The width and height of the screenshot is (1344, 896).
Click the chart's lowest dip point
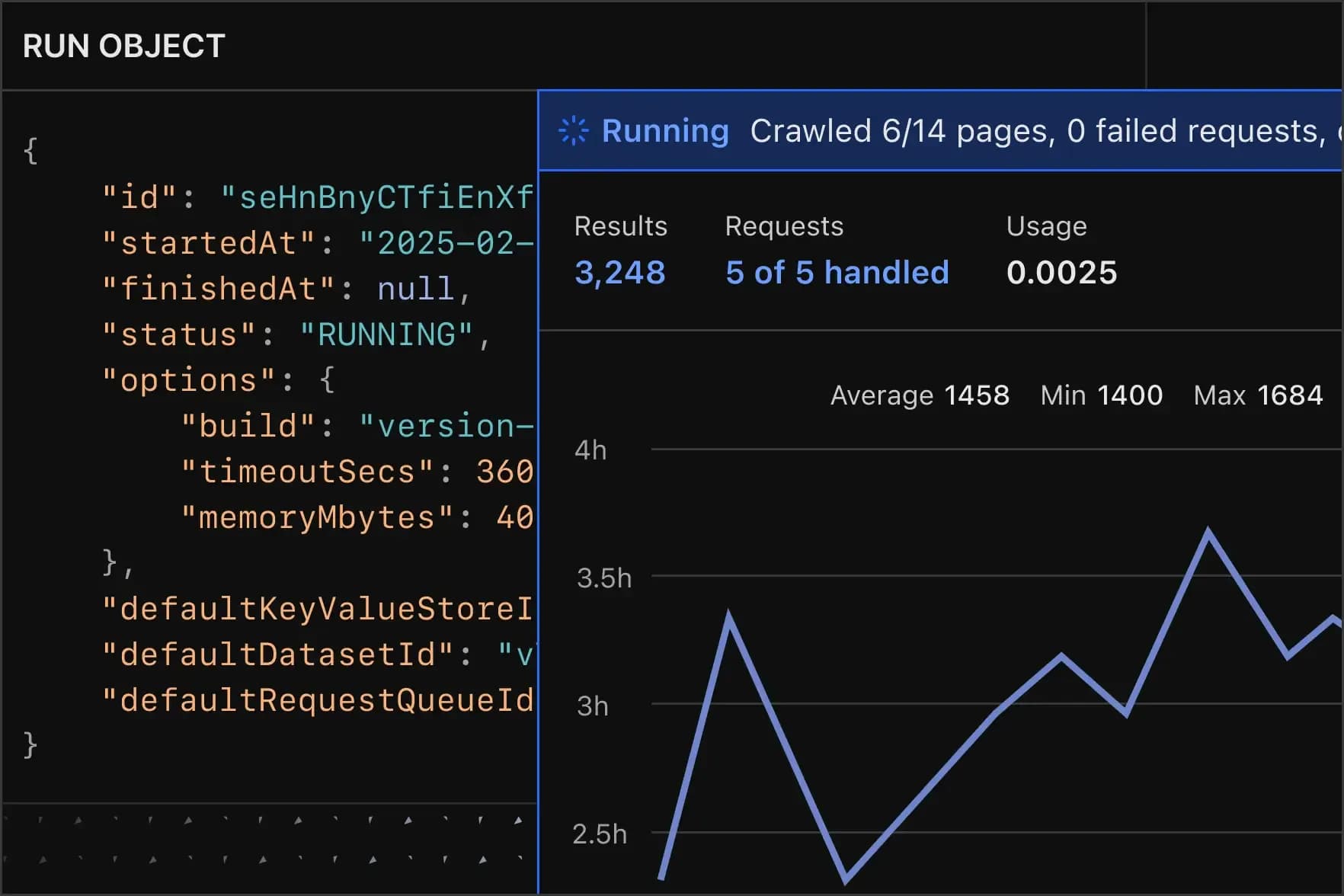point(846,879)
